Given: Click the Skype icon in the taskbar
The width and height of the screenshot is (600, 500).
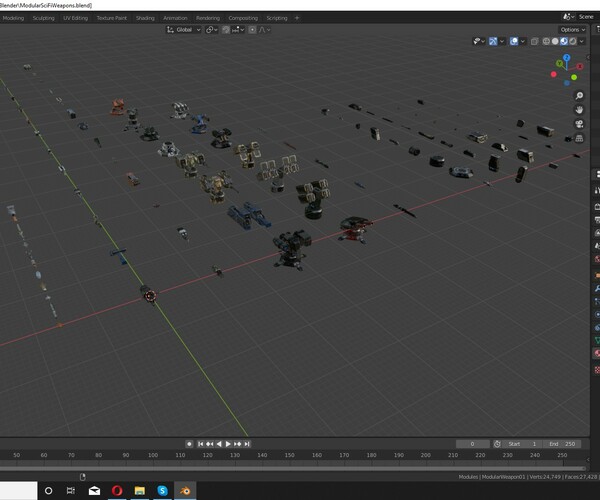Looking at the screenshot, I should pos(163,490).
